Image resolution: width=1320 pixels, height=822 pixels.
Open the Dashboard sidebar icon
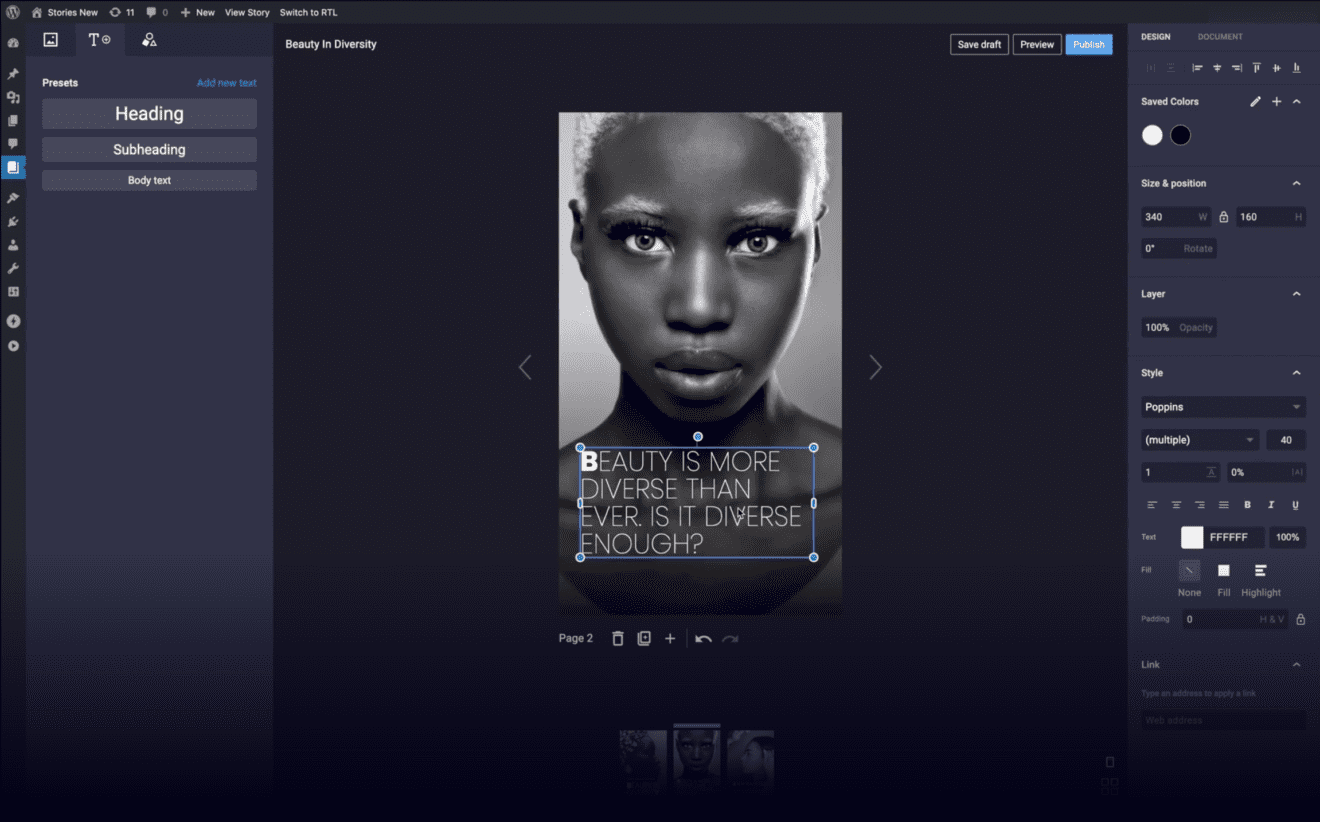13,44
